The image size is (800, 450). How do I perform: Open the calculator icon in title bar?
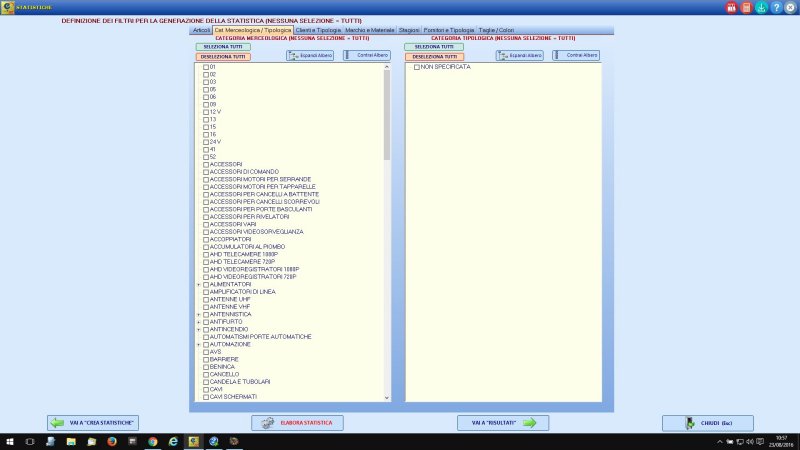pyautogui.click(x=746, y=7)
